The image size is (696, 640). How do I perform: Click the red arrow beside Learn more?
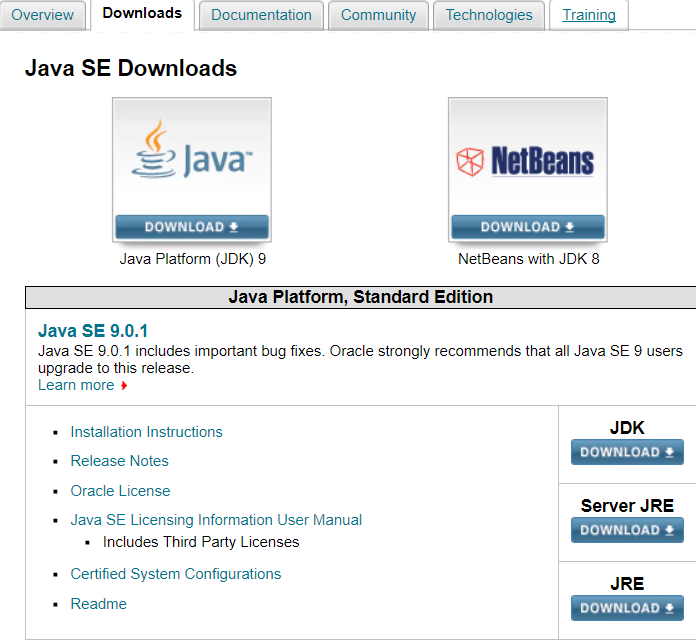tap(124, 386)
